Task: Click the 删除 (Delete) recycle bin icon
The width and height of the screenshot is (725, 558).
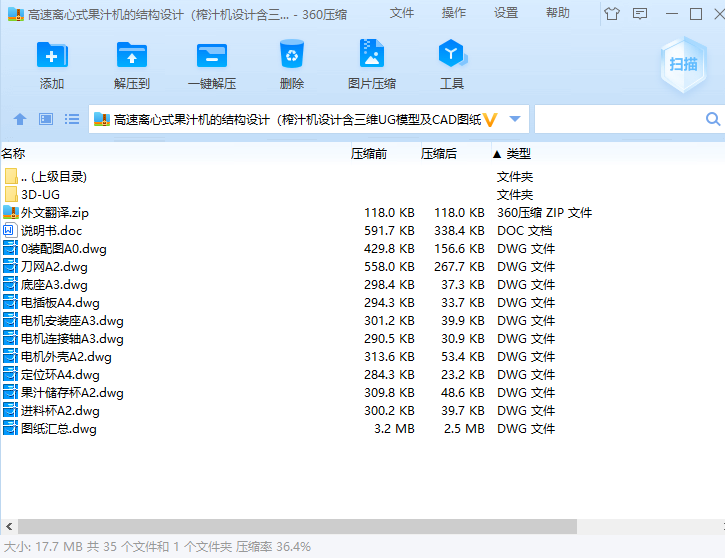Action: (292, 55)
